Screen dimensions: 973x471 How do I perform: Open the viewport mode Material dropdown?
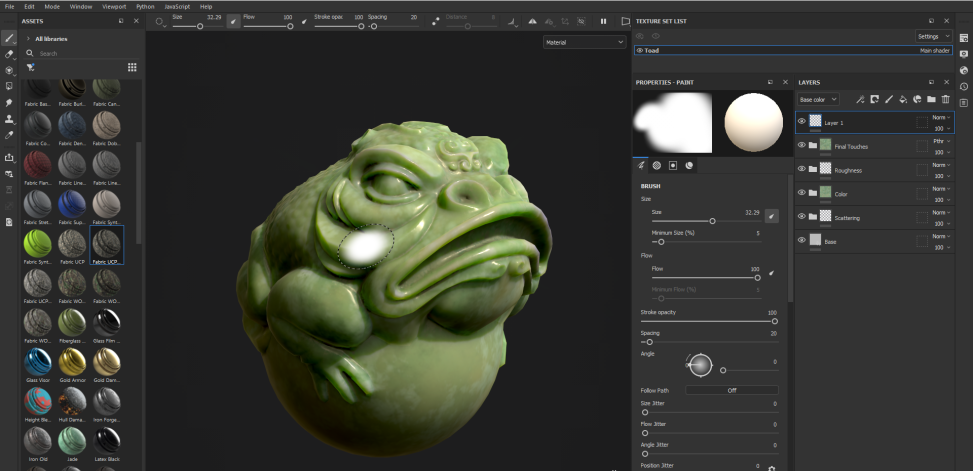coord(585,42)
